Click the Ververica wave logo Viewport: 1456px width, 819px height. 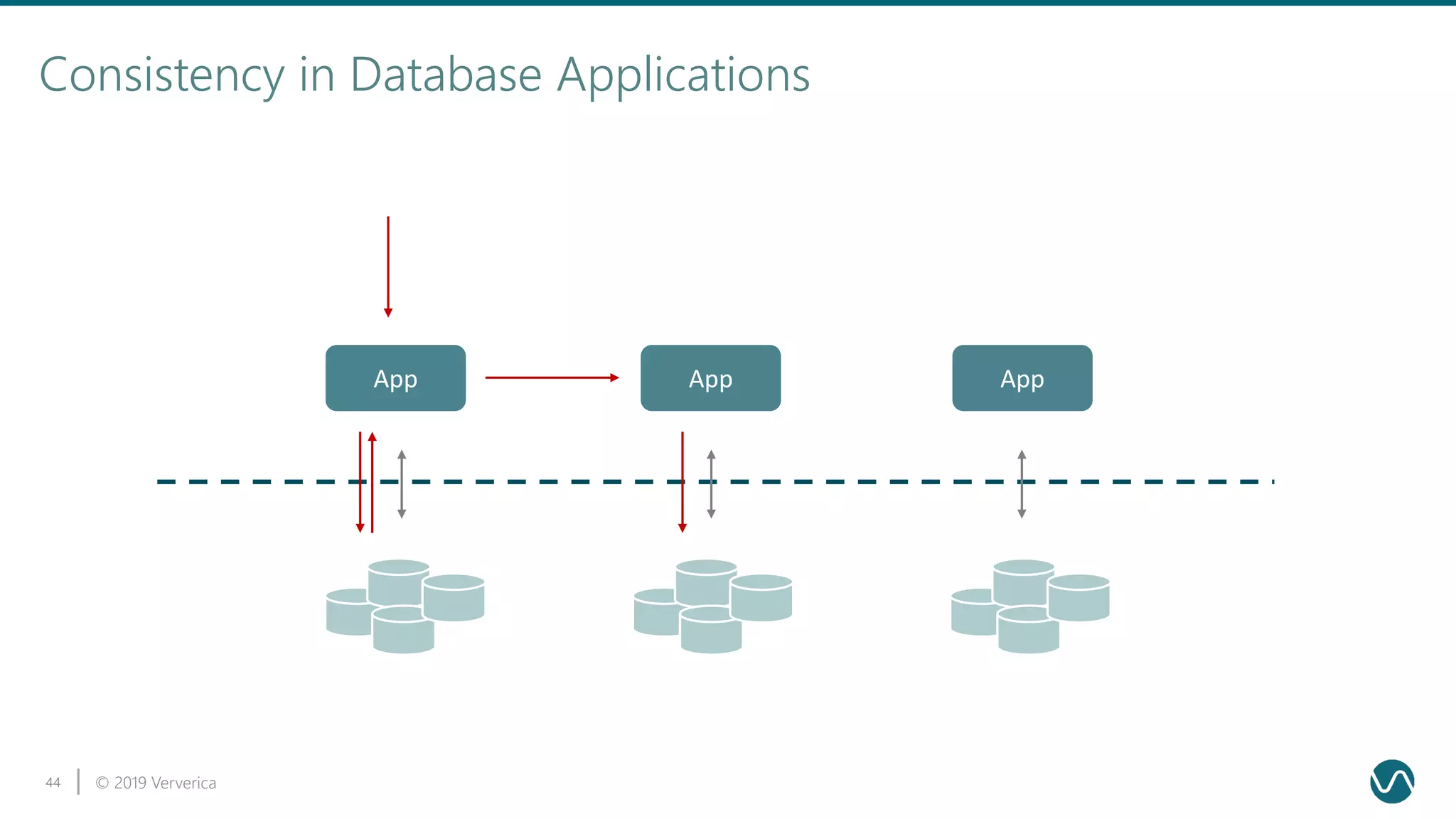[1391, 781]
